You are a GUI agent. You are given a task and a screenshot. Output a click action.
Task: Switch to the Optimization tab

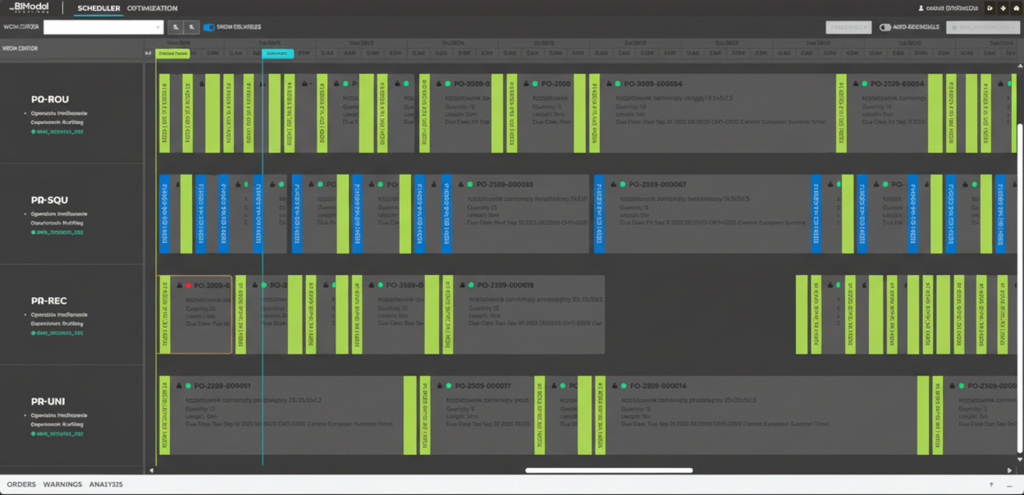tap(153, 8)
